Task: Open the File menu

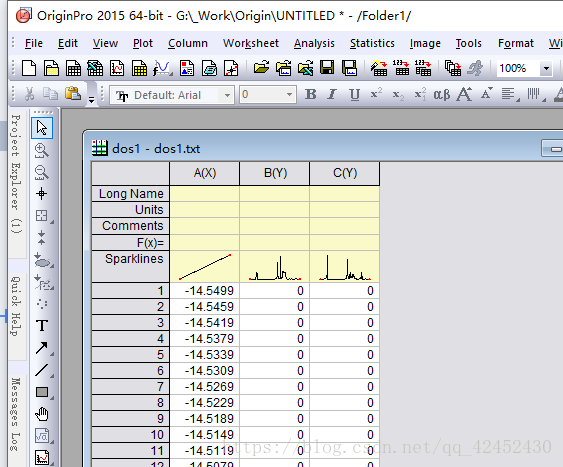Action: tap(34, 43)
